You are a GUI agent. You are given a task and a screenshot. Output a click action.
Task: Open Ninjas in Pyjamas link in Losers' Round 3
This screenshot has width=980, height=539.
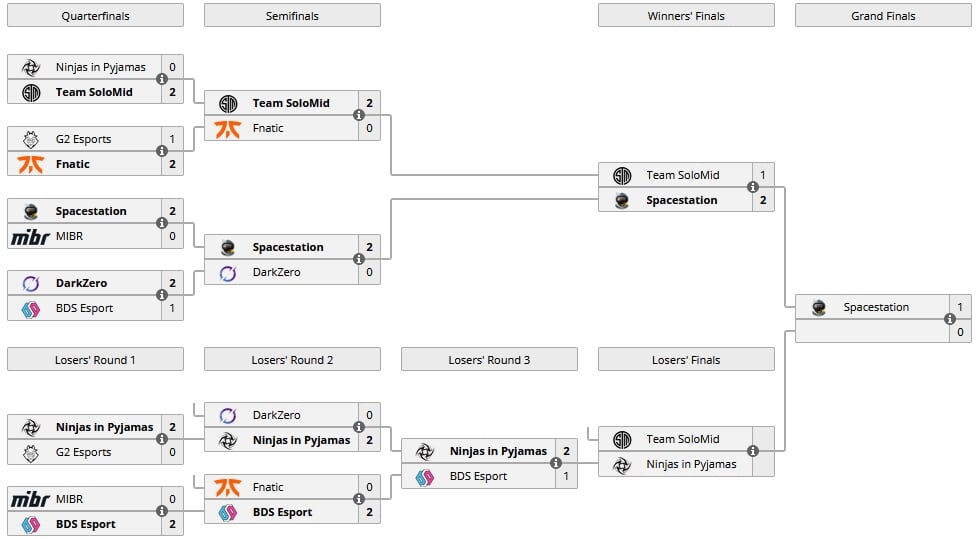click(x=498, y=451)
